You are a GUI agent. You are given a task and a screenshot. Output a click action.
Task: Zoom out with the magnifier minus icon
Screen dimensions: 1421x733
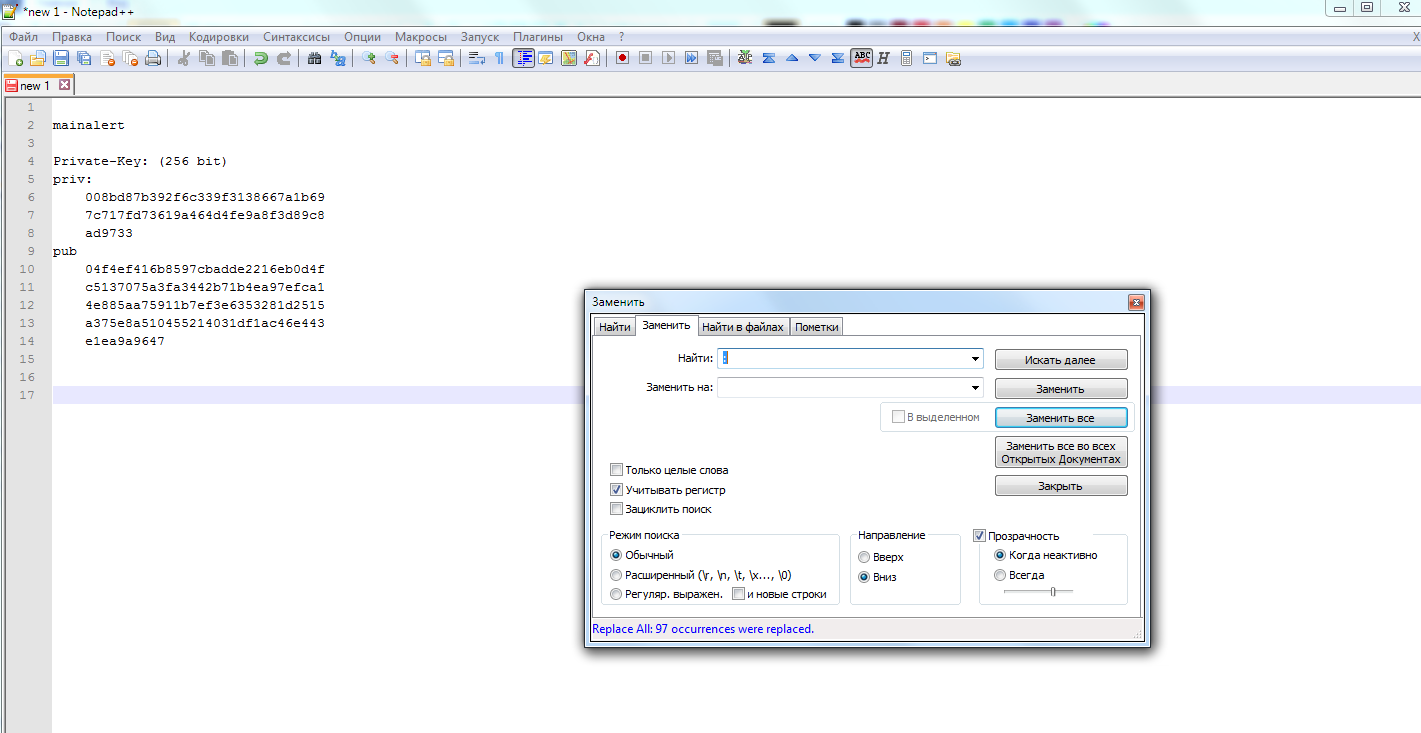click(392, 58)
